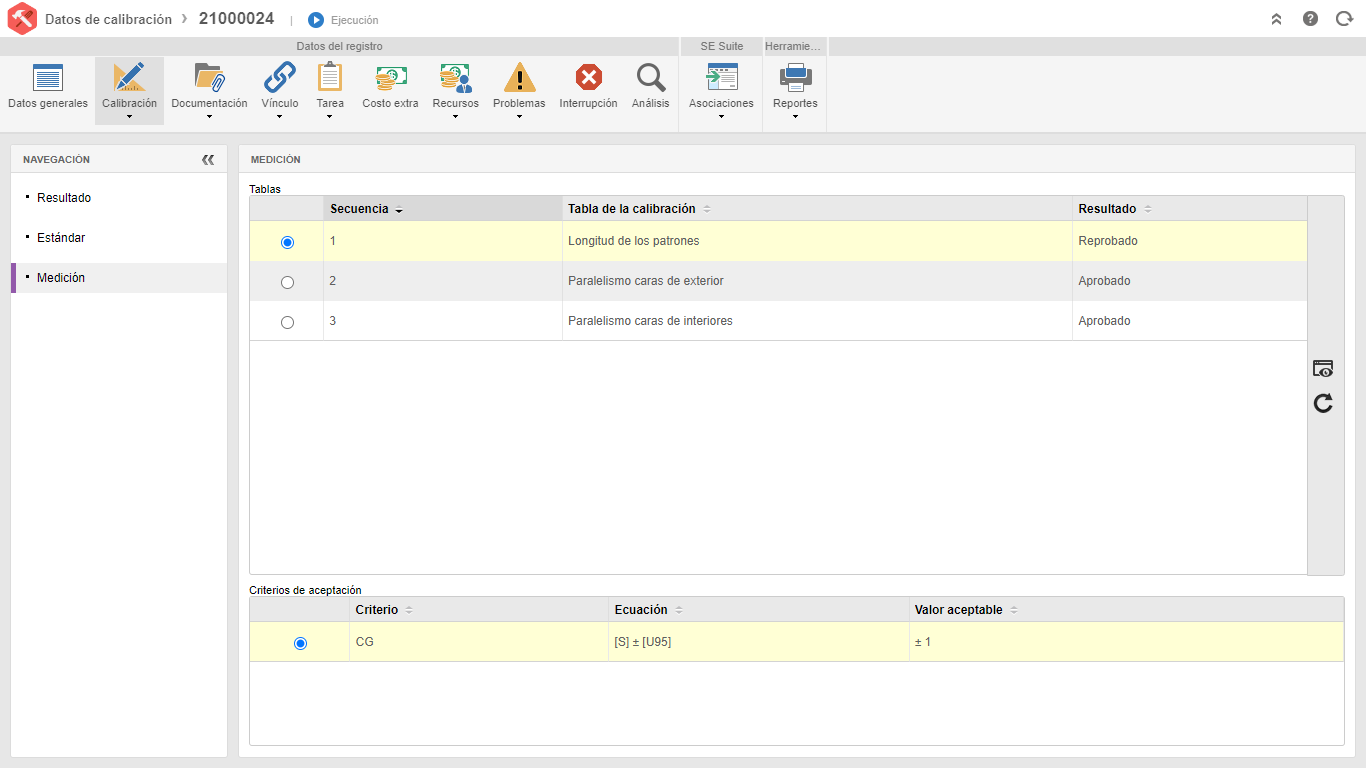Go to Estándar in navigation
1366x768 pixels.
tap(61, 238)
